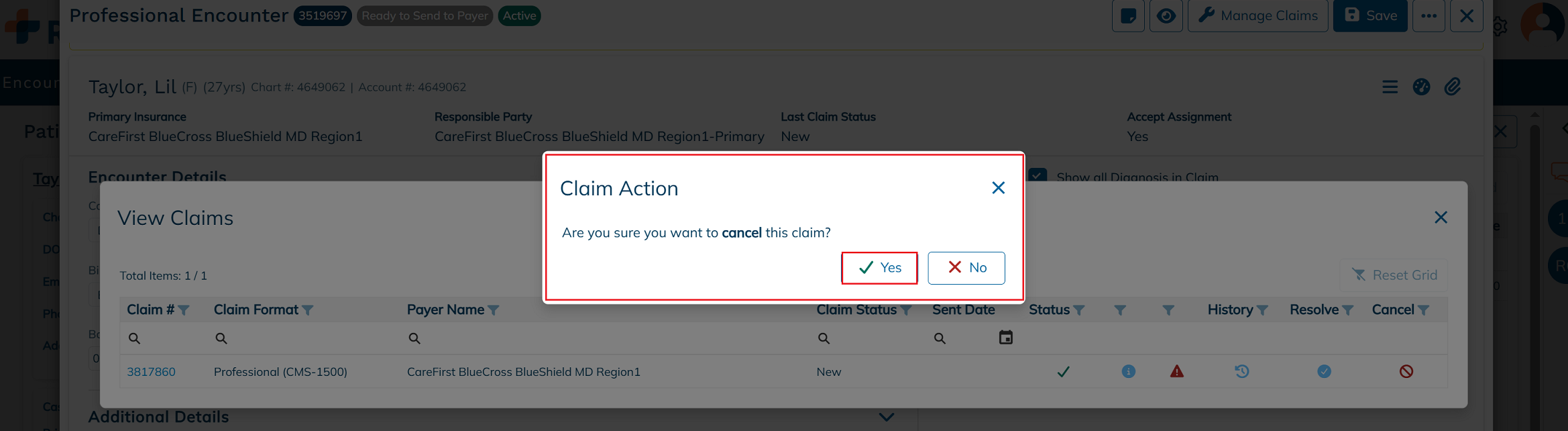The height and width of the screenshot is (431, 1568).
Task: Click the red cancel icon for claim 3817860
Action: [1406, 371]
